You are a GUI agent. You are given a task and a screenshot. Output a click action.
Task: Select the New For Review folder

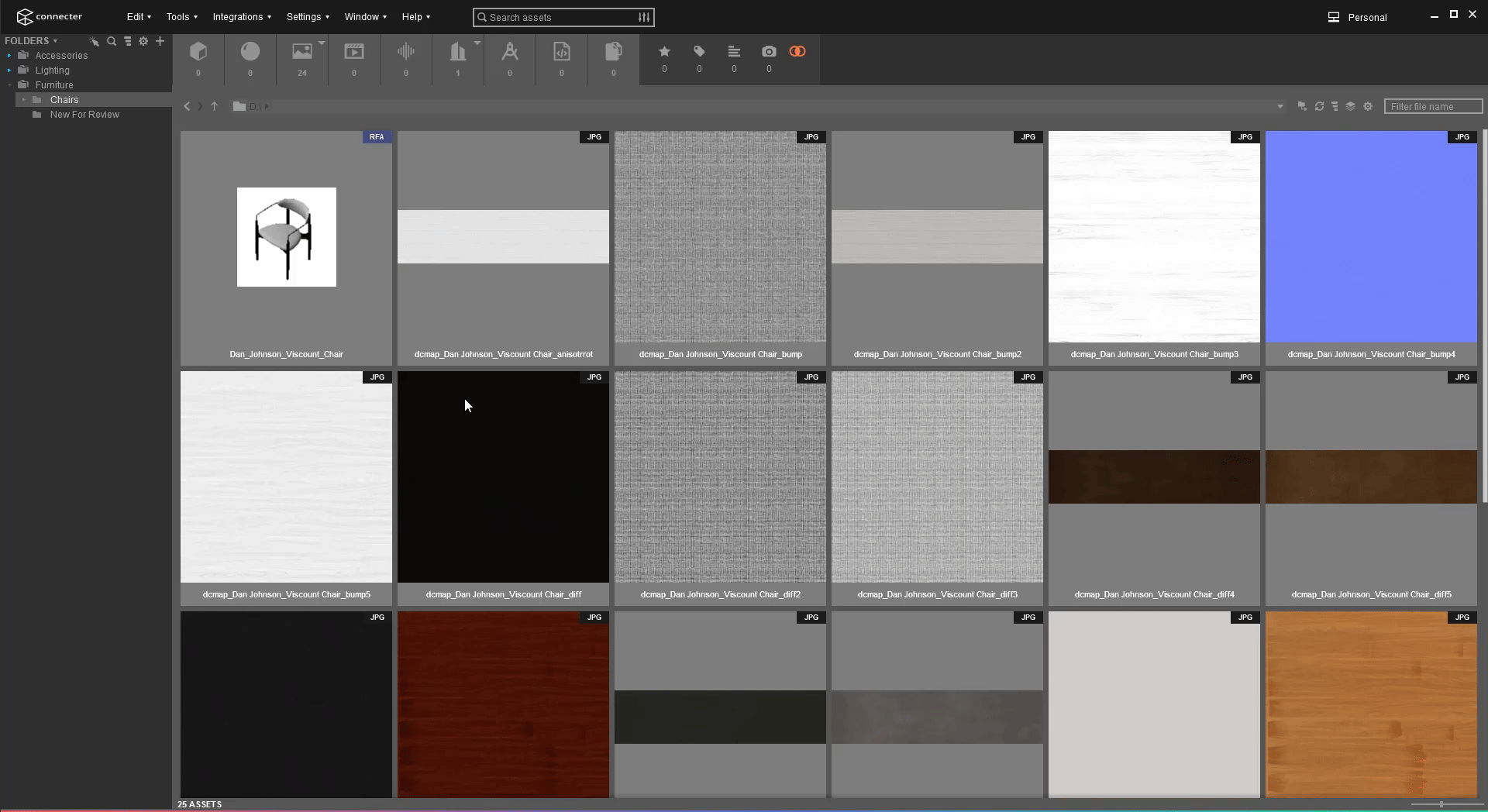(x=84, y=115)
